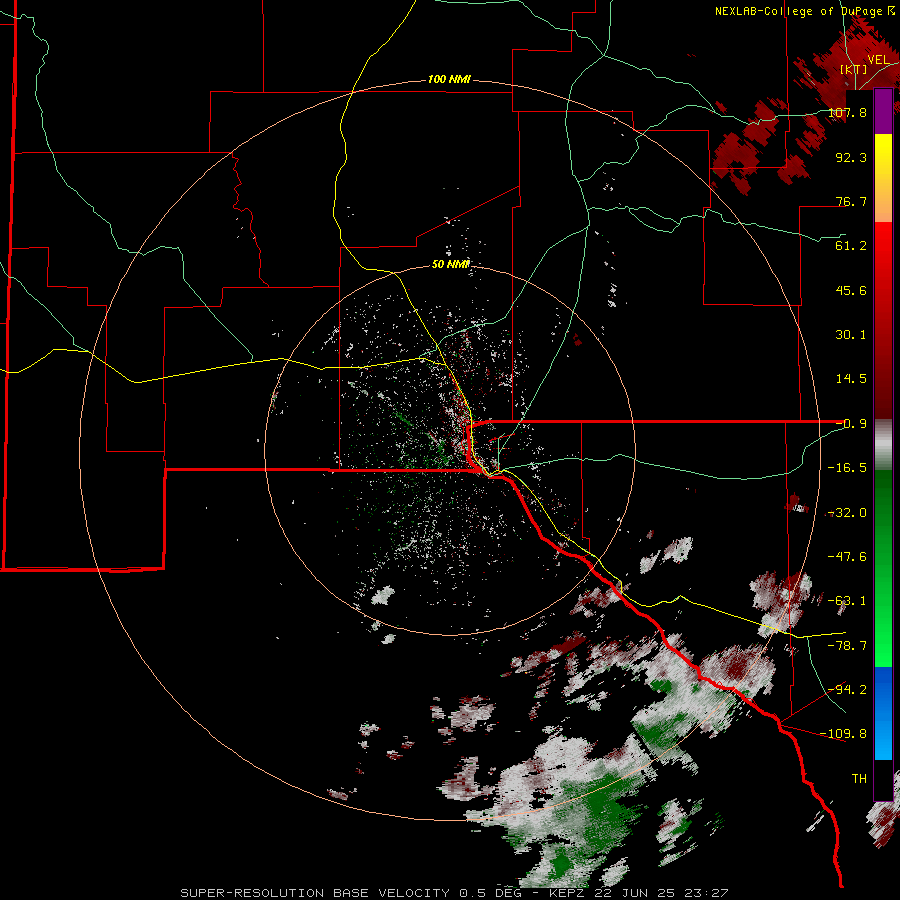The image size is (900, 900).
Task: Pick the yellow segment of velocity color bar
Action: click(883, 156)
